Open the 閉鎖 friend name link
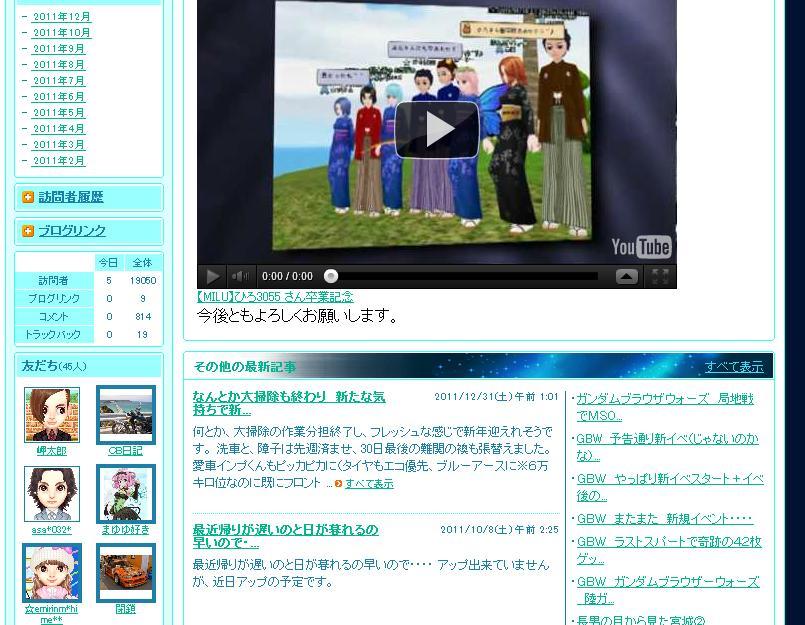Image resolution: width=805 pixels, height=625 pixels. pyautogui.click(x=126, y=609)
